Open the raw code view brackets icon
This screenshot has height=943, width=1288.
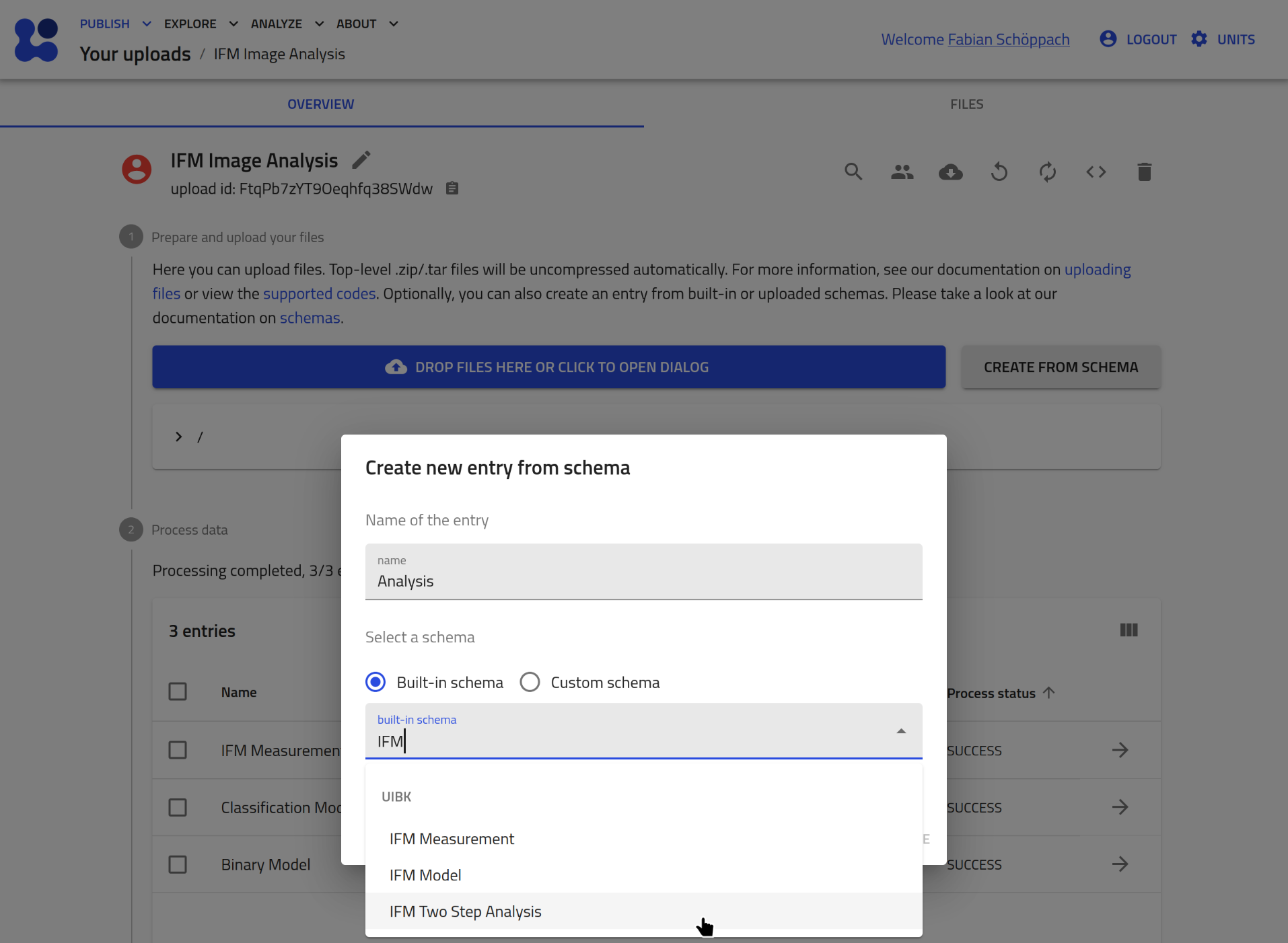[1096, 172]
